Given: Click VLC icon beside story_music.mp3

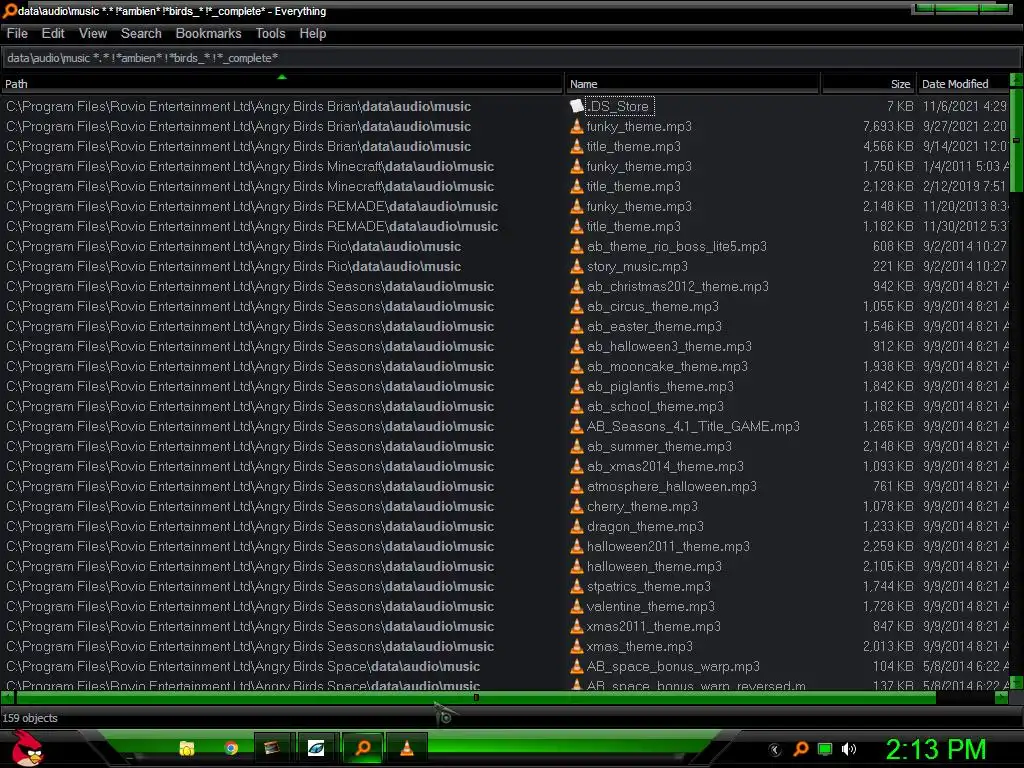Looking at the screenshot, I should (576, 266).
